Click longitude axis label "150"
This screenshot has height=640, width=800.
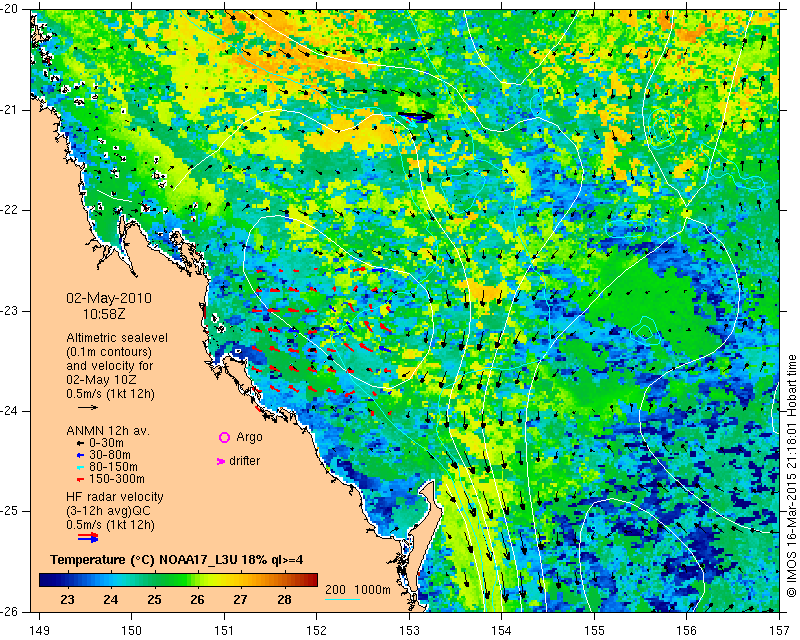pos(132,631)
